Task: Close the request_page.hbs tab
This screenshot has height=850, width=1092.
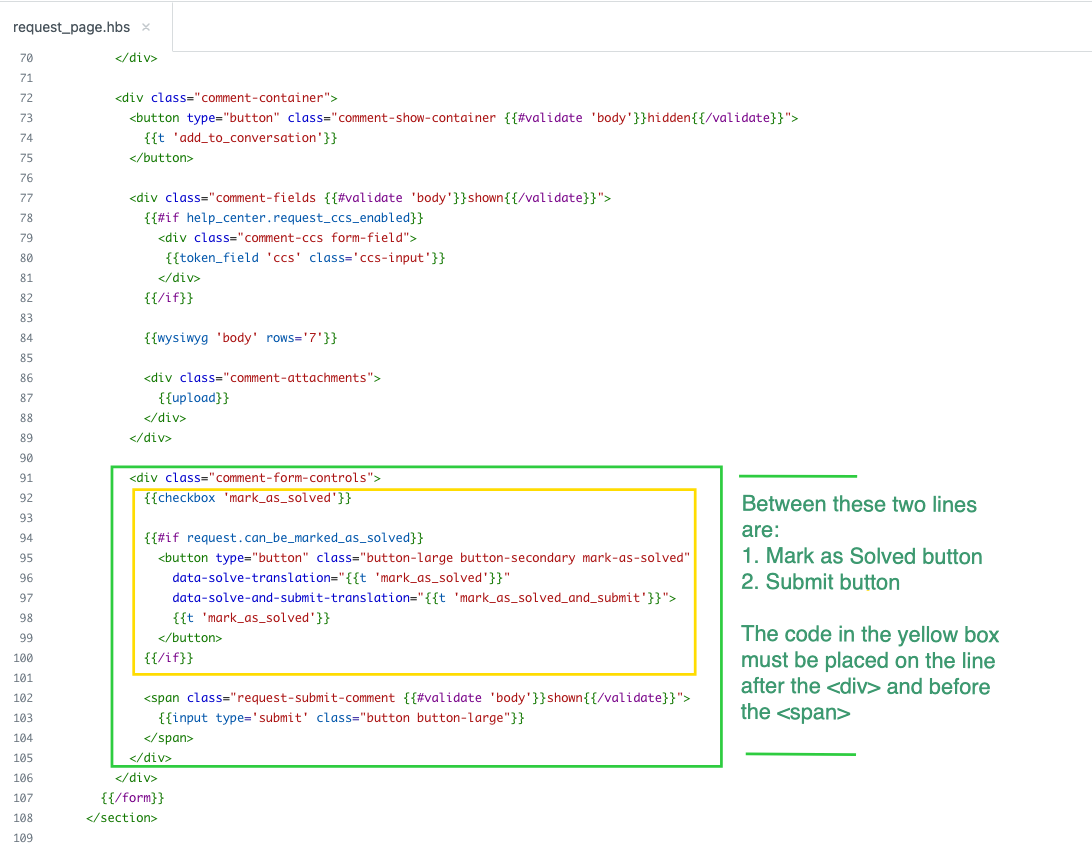Action: coord(145,27)
